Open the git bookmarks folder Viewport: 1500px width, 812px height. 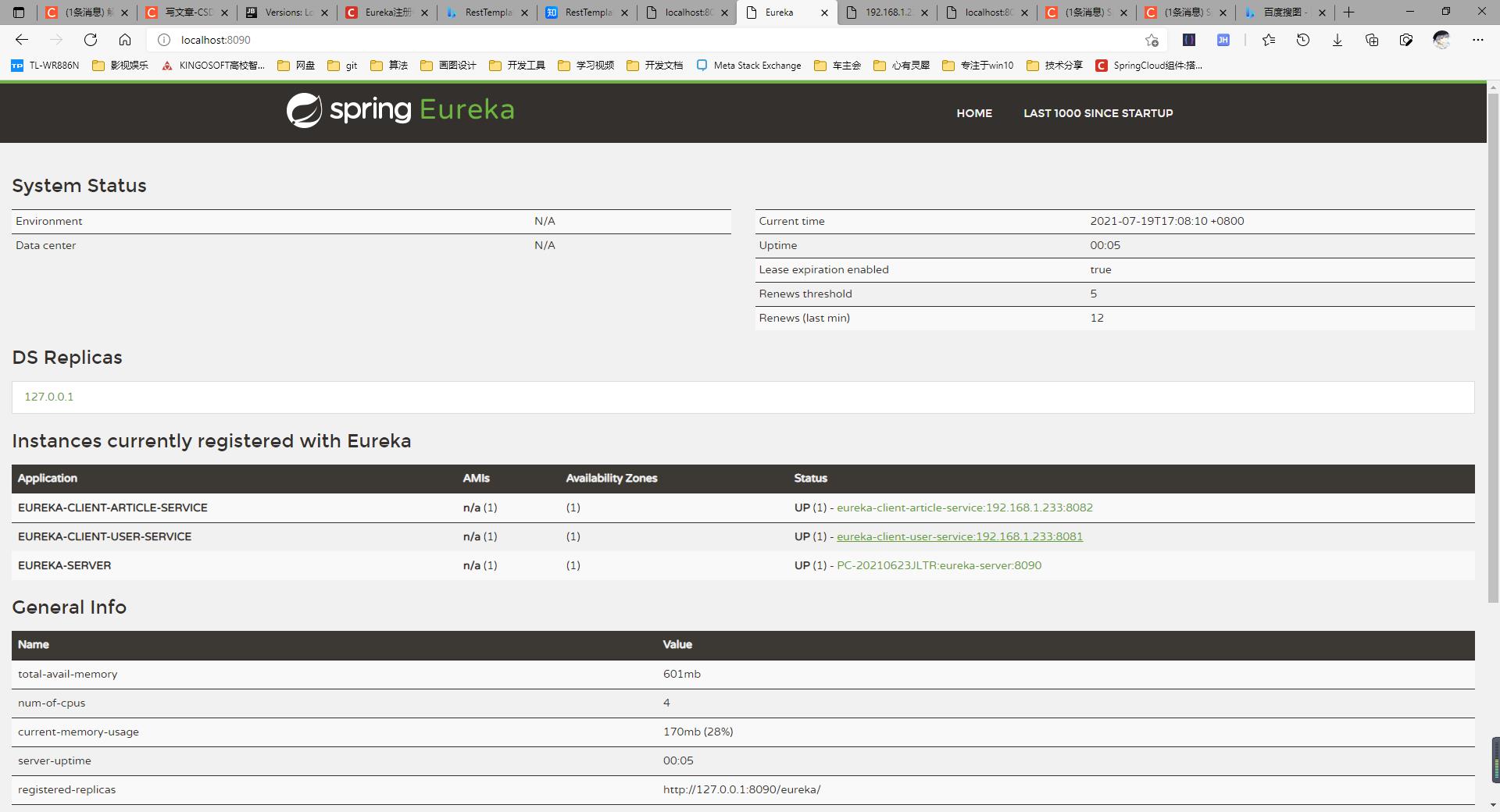click(x=343, y=66)
